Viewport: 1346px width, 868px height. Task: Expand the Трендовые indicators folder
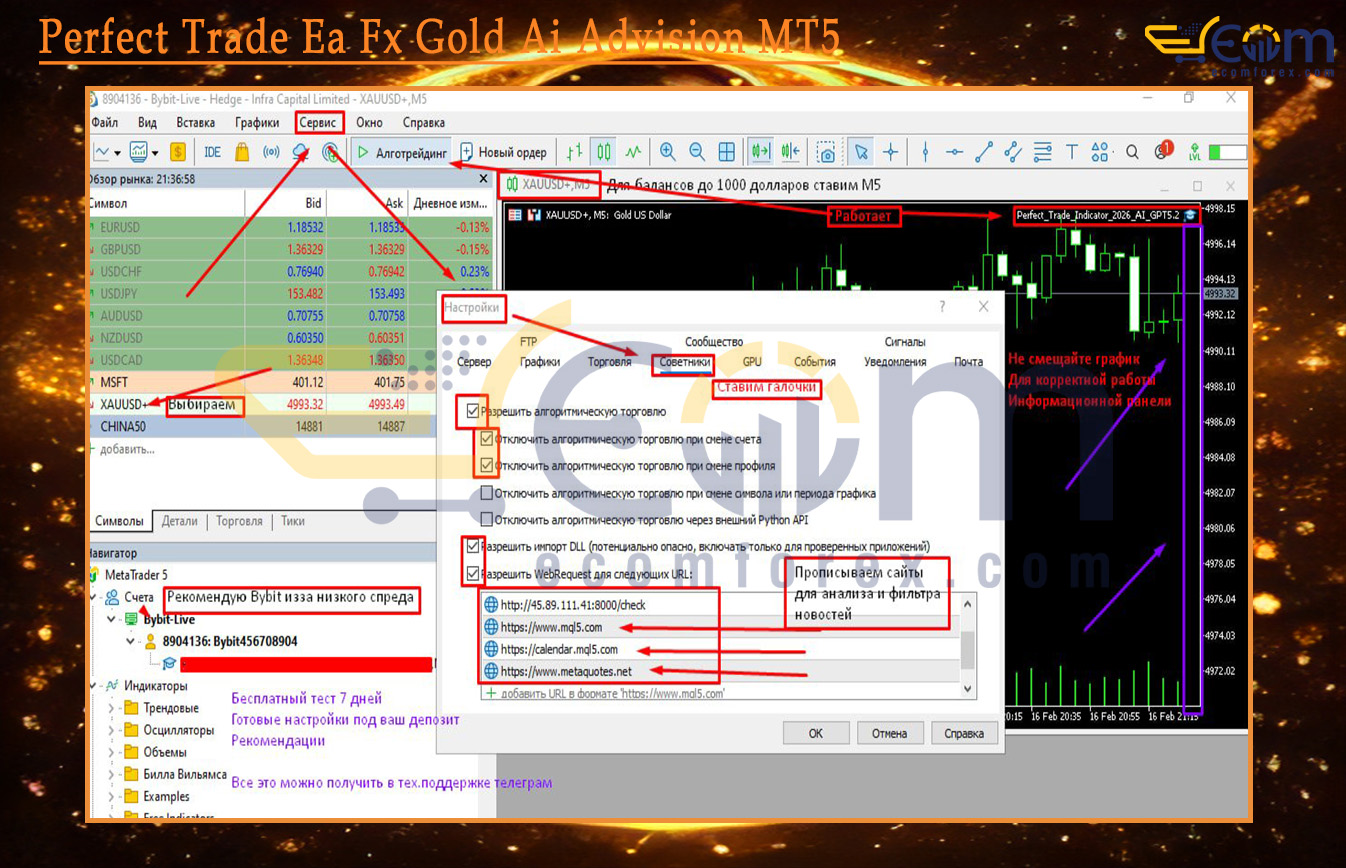[112, 708]
